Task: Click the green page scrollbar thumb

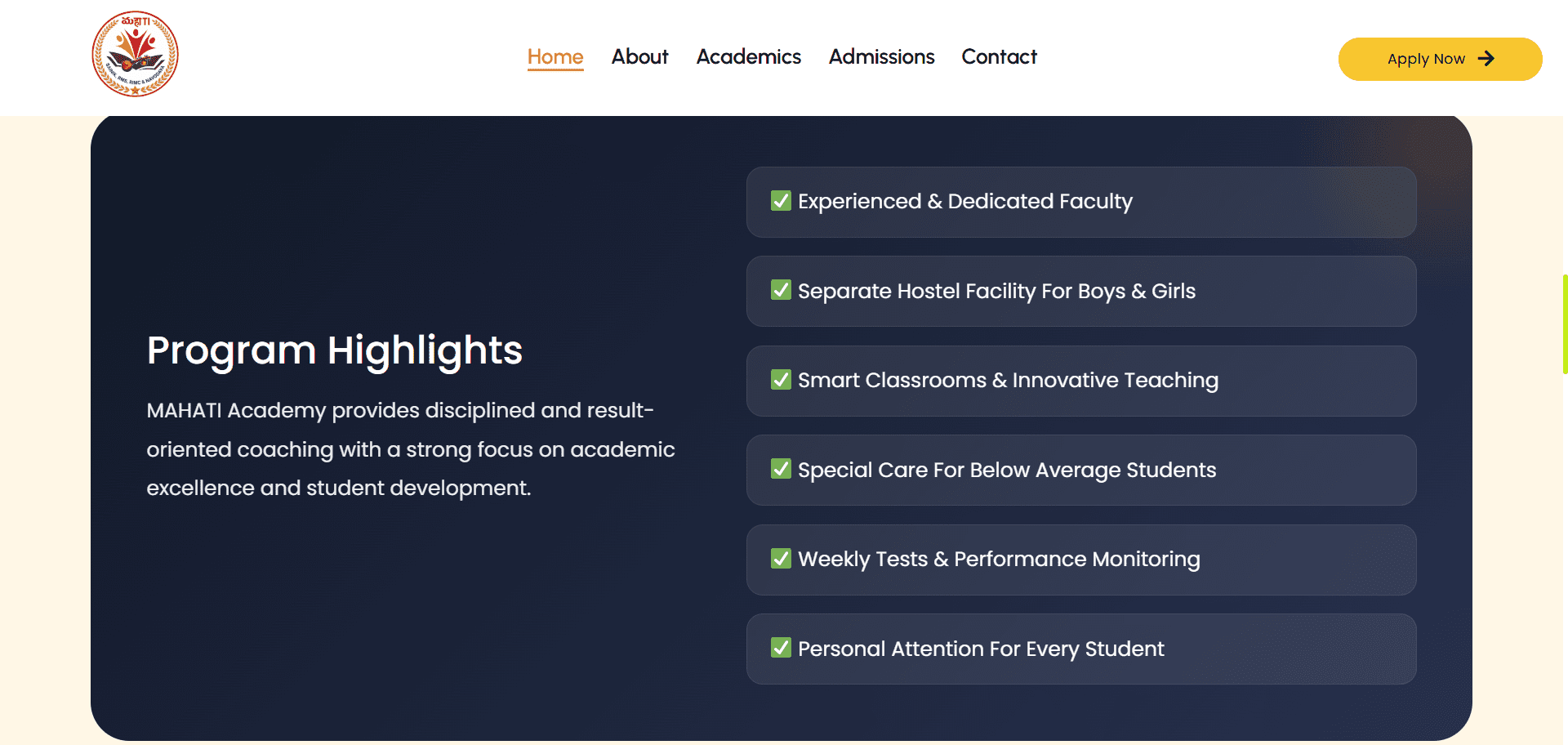Action: 1565,324
